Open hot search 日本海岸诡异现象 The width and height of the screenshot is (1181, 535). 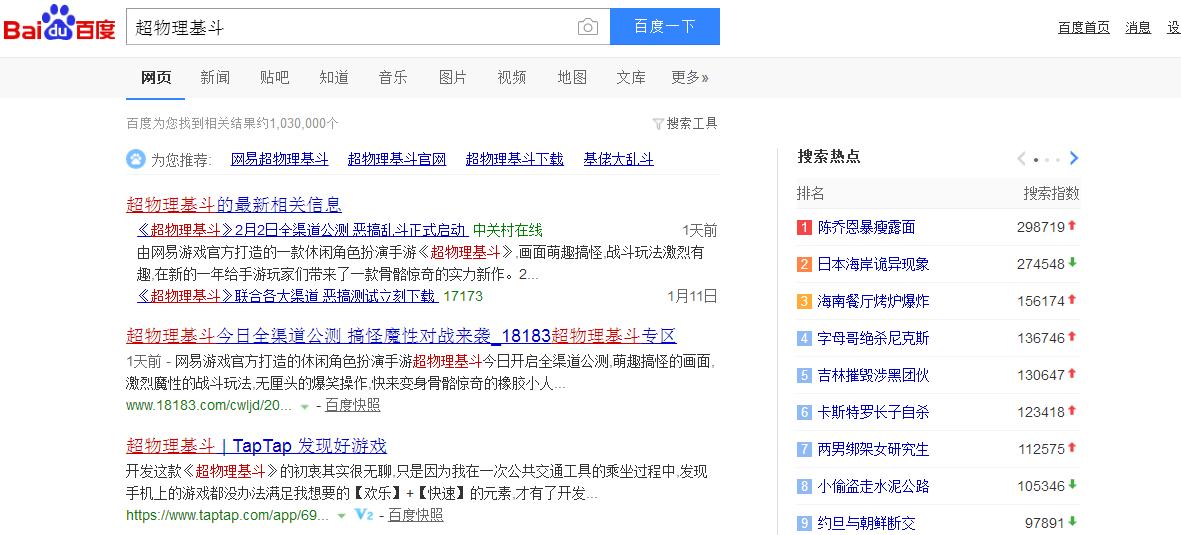[873, 264]
